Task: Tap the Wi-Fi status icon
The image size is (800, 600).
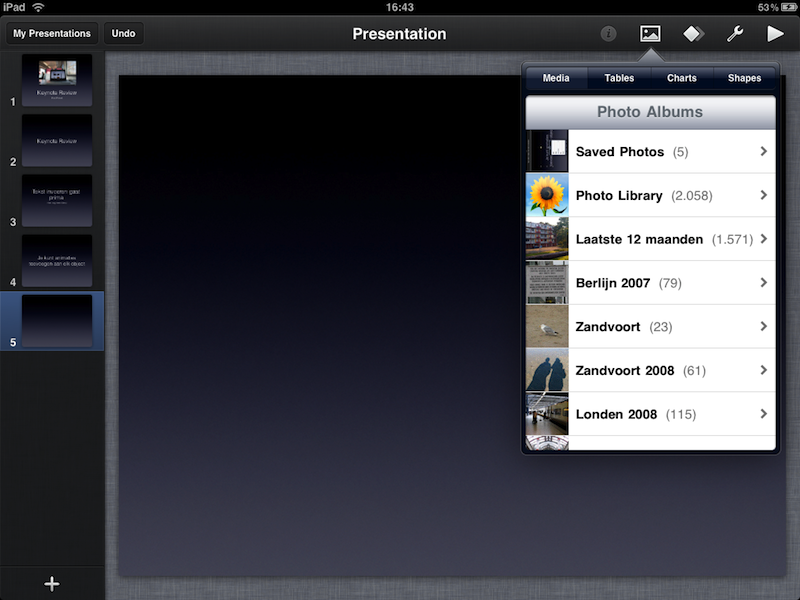Action: click(x=38, y=7)
